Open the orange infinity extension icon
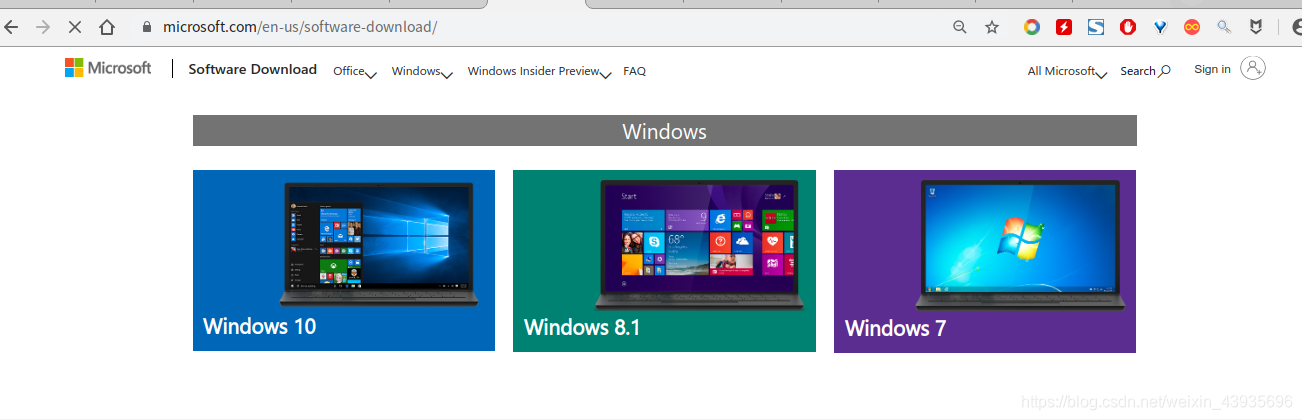 click(x=1192, y=27)
